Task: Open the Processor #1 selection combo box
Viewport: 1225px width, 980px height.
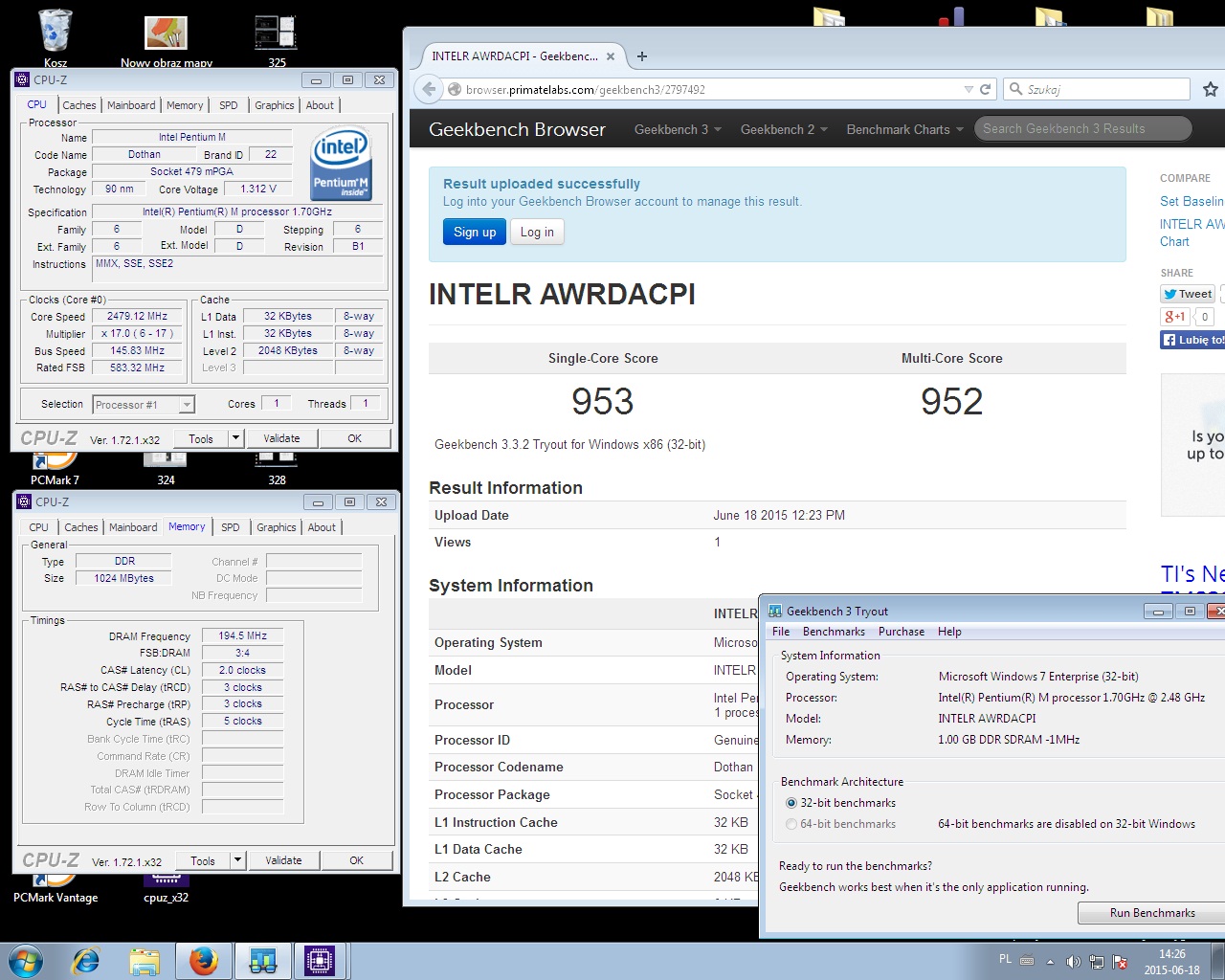Action: coord(144,405)
